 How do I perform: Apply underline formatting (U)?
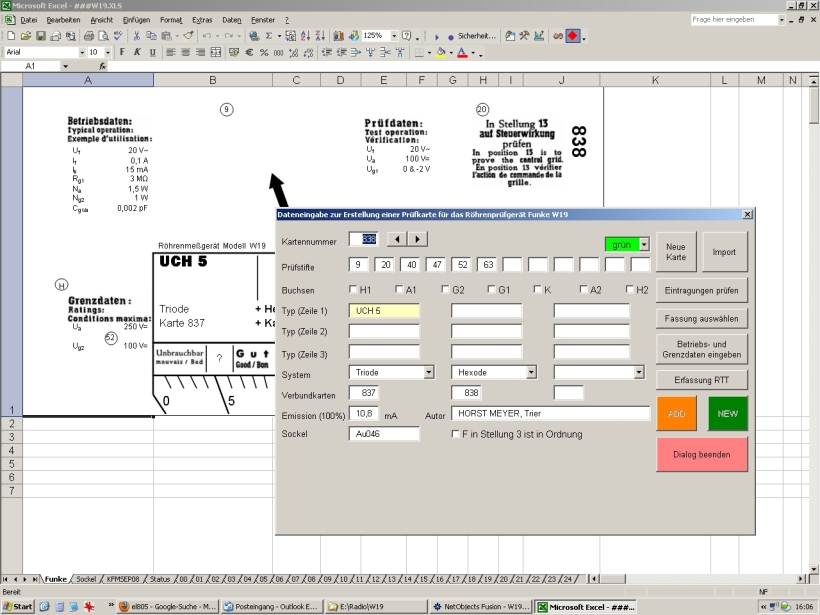tap(152, 52)
